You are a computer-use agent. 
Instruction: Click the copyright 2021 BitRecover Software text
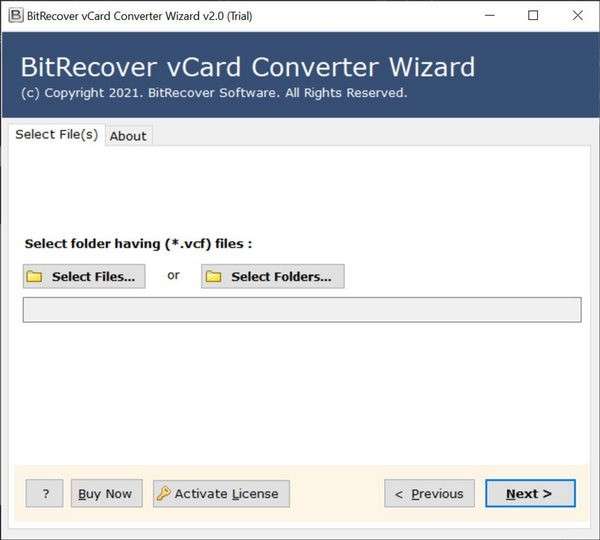click(x=214, y=93)
